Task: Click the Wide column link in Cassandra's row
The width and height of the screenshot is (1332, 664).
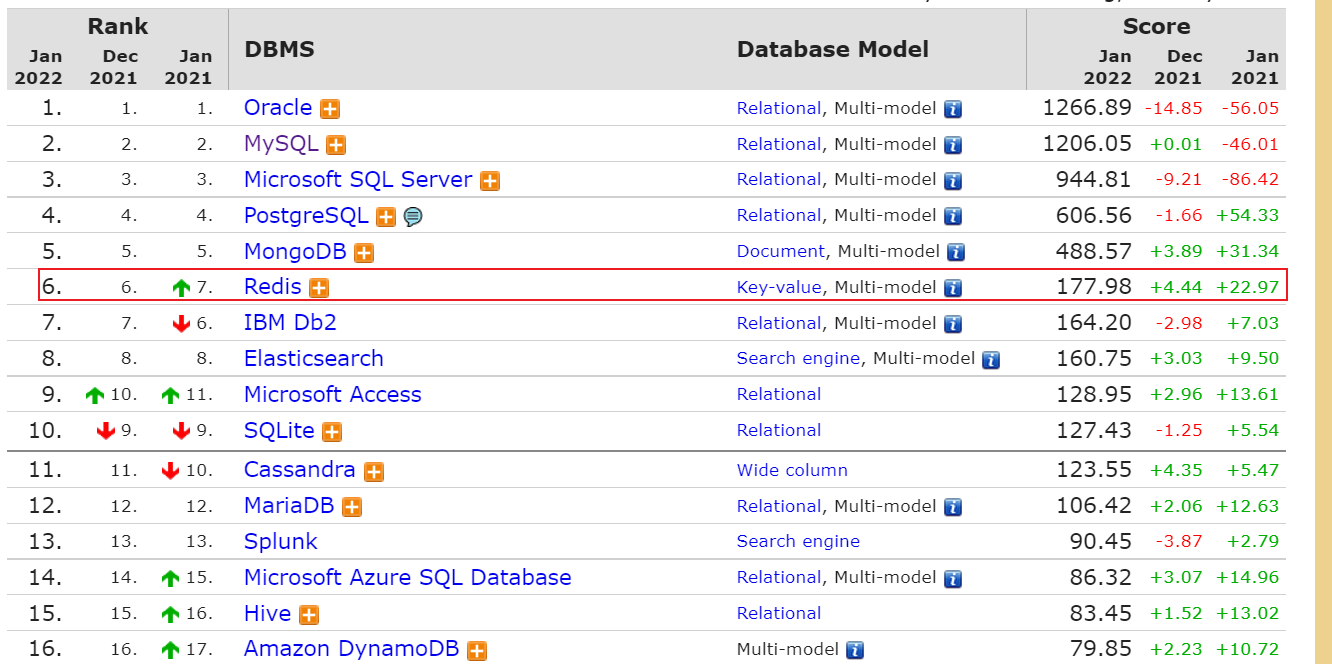Action: [x=792, y=470]
